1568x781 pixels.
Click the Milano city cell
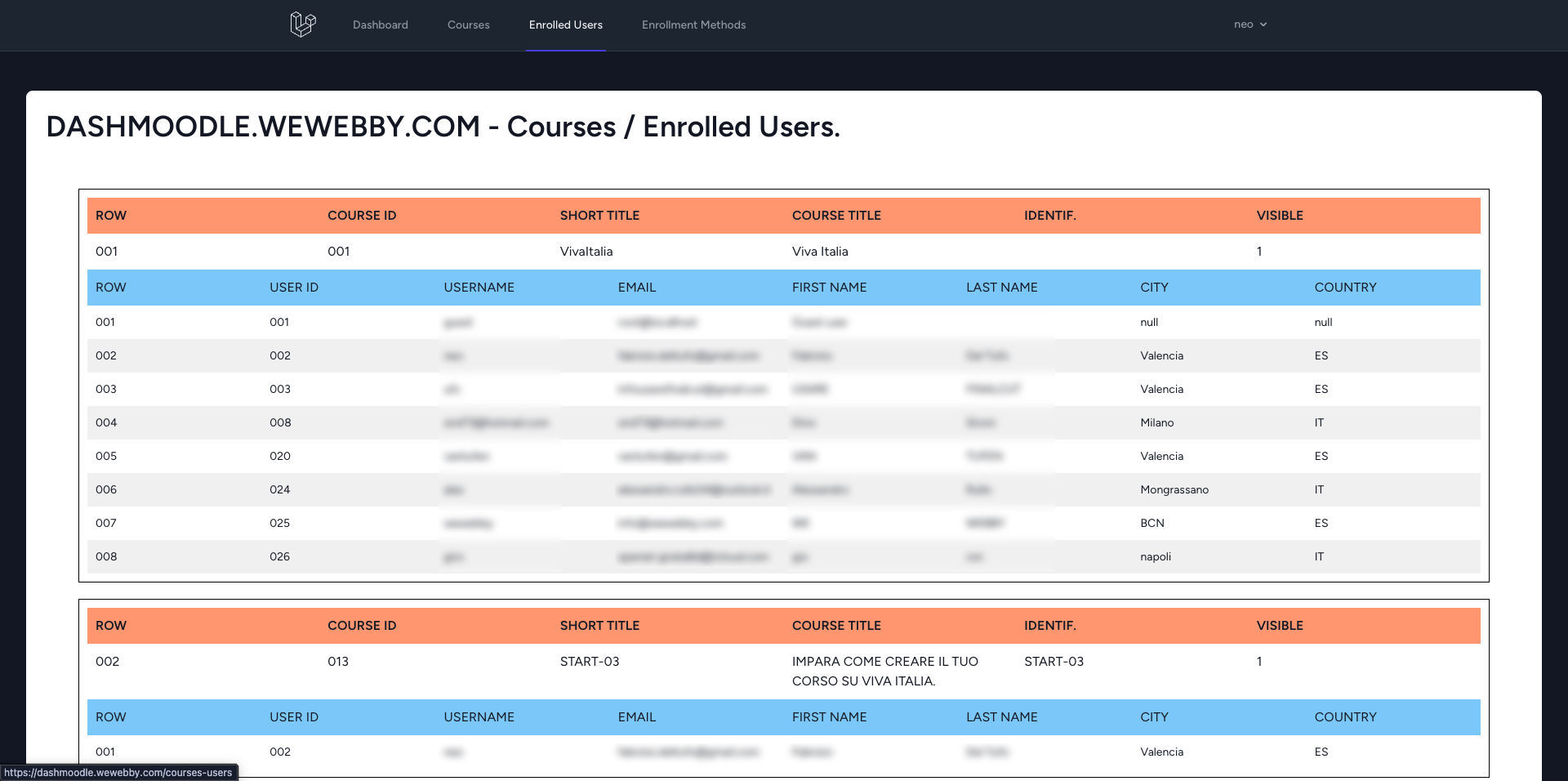click(1157, 423)
